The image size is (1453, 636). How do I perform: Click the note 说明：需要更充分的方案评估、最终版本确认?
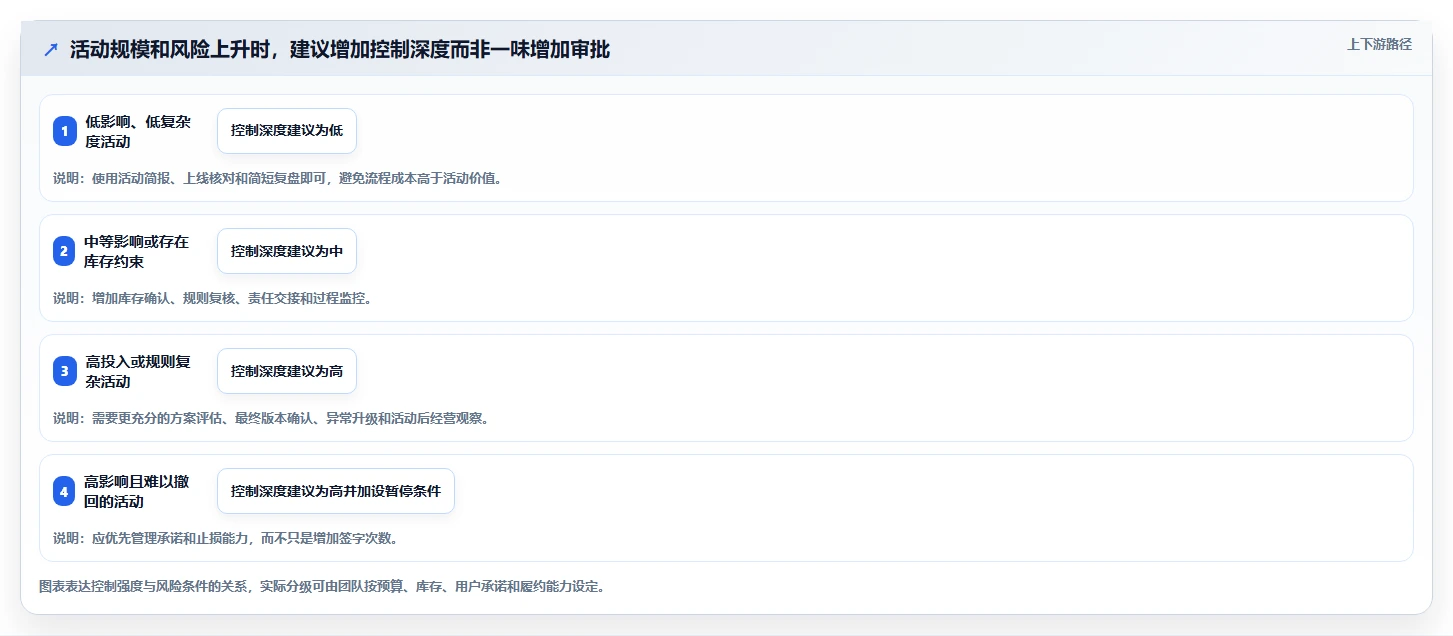pyautogui.click(x=271, y=418)
